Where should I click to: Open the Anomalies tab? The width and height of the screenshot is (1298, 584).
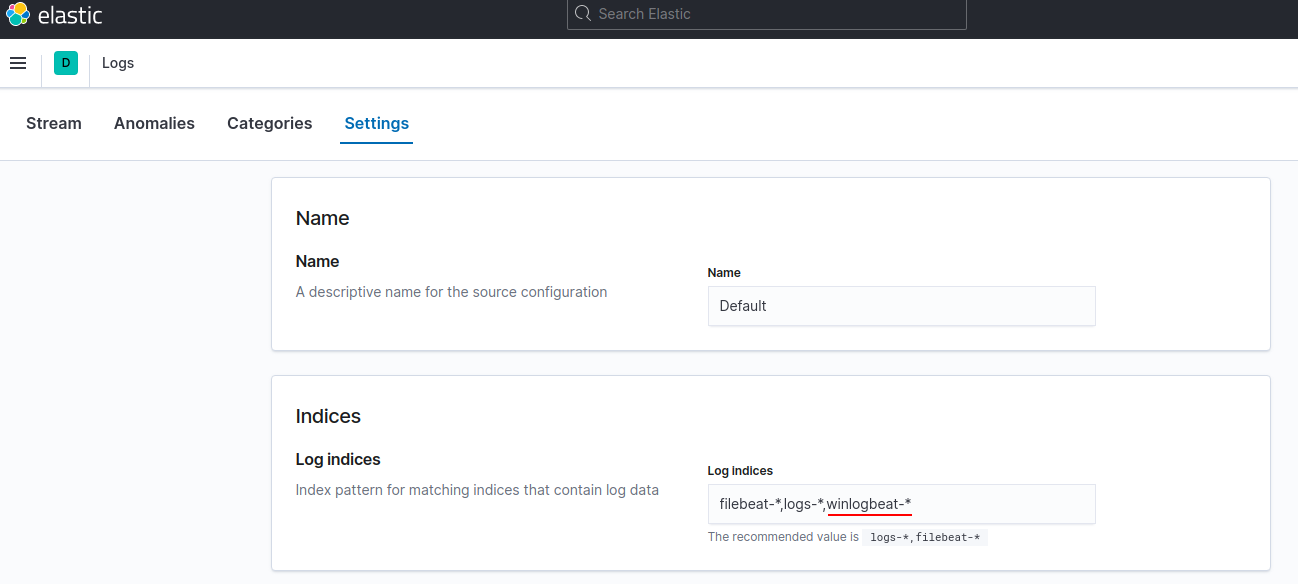point(154,123)
